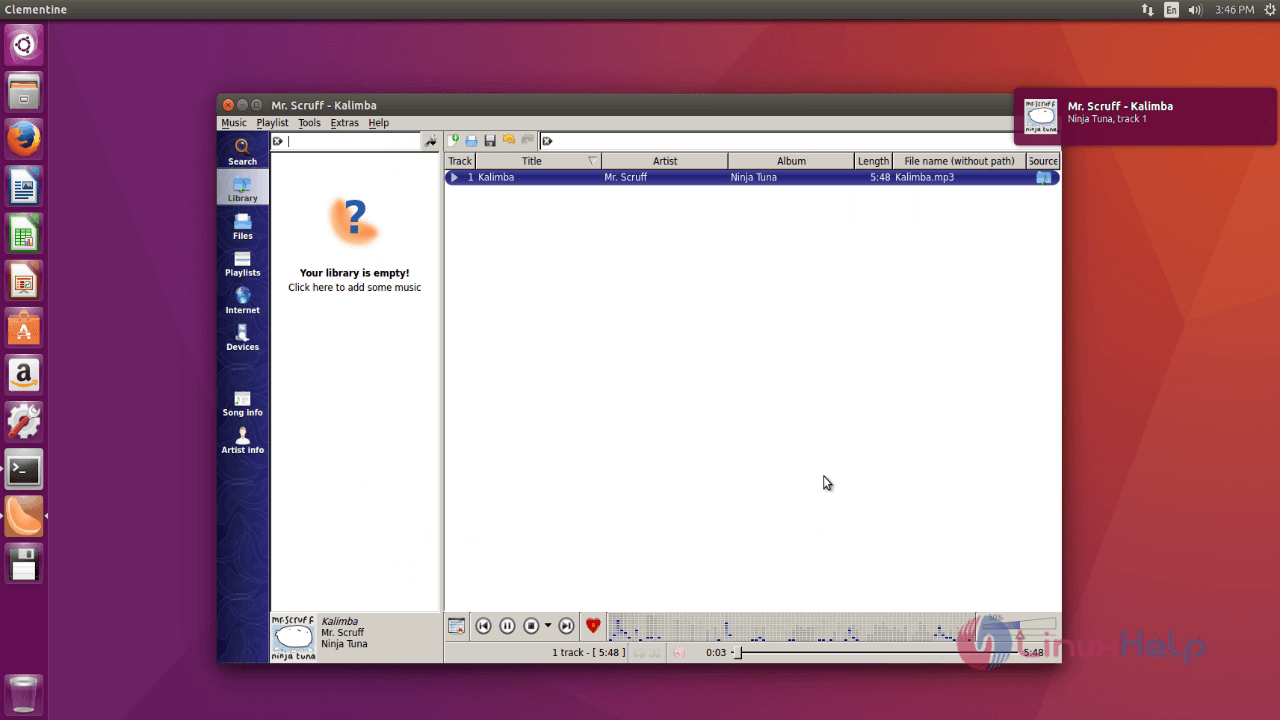The width and height of the screenshot is (1280, 720).
Task: Click the library search input field
Action: click(354, 142)
